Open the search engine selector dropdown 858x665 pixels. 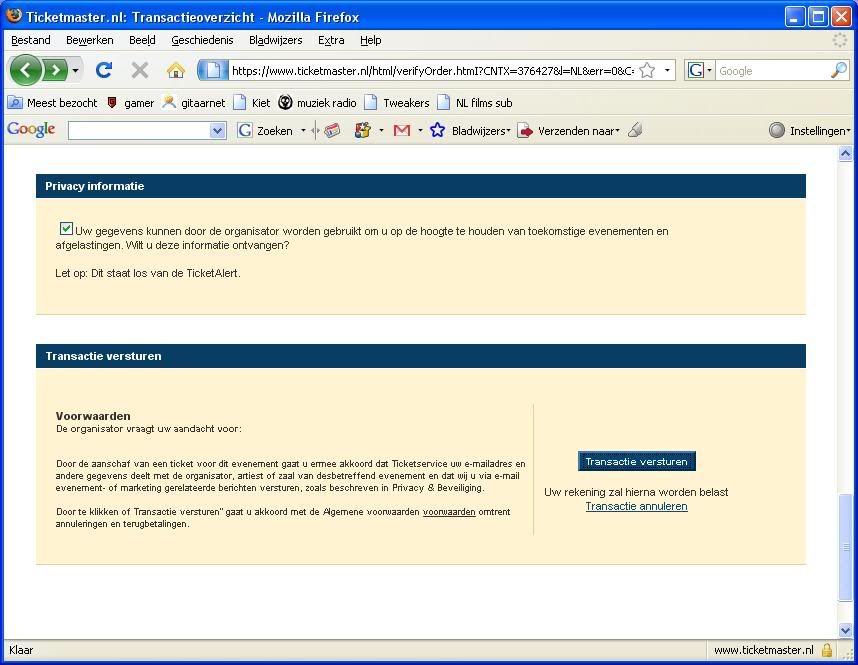point(709,71)
